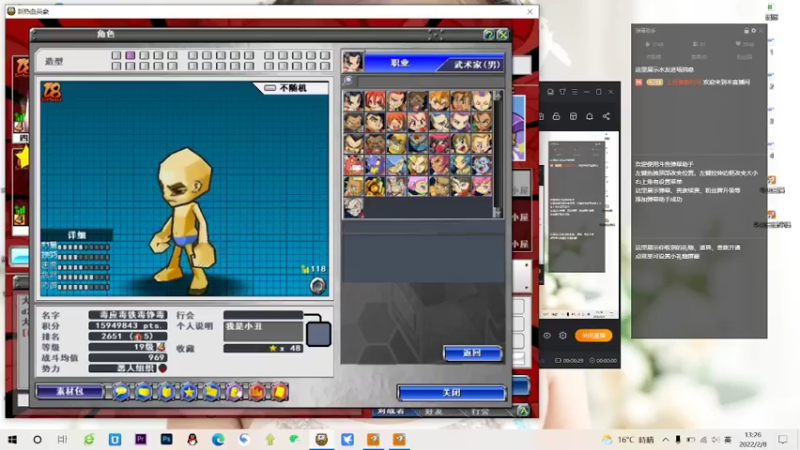This screenshot has height=450, width=800.
Task: Open Microsoft Edge from taskbar
Action: click(218, 439)
